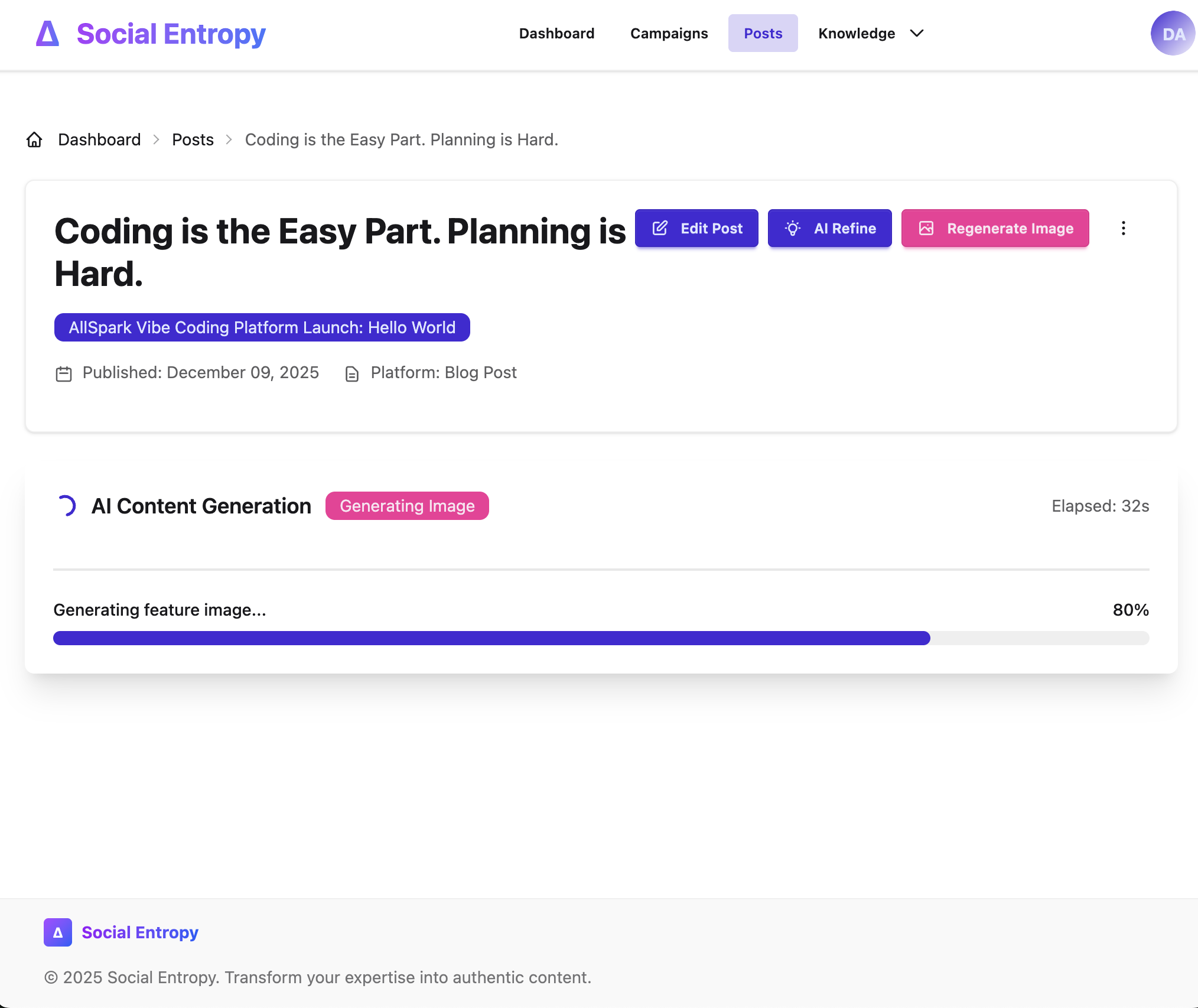Click the Social Entropy footer logo icon
1198x1008 pixels.
click(x=57, y=932)
